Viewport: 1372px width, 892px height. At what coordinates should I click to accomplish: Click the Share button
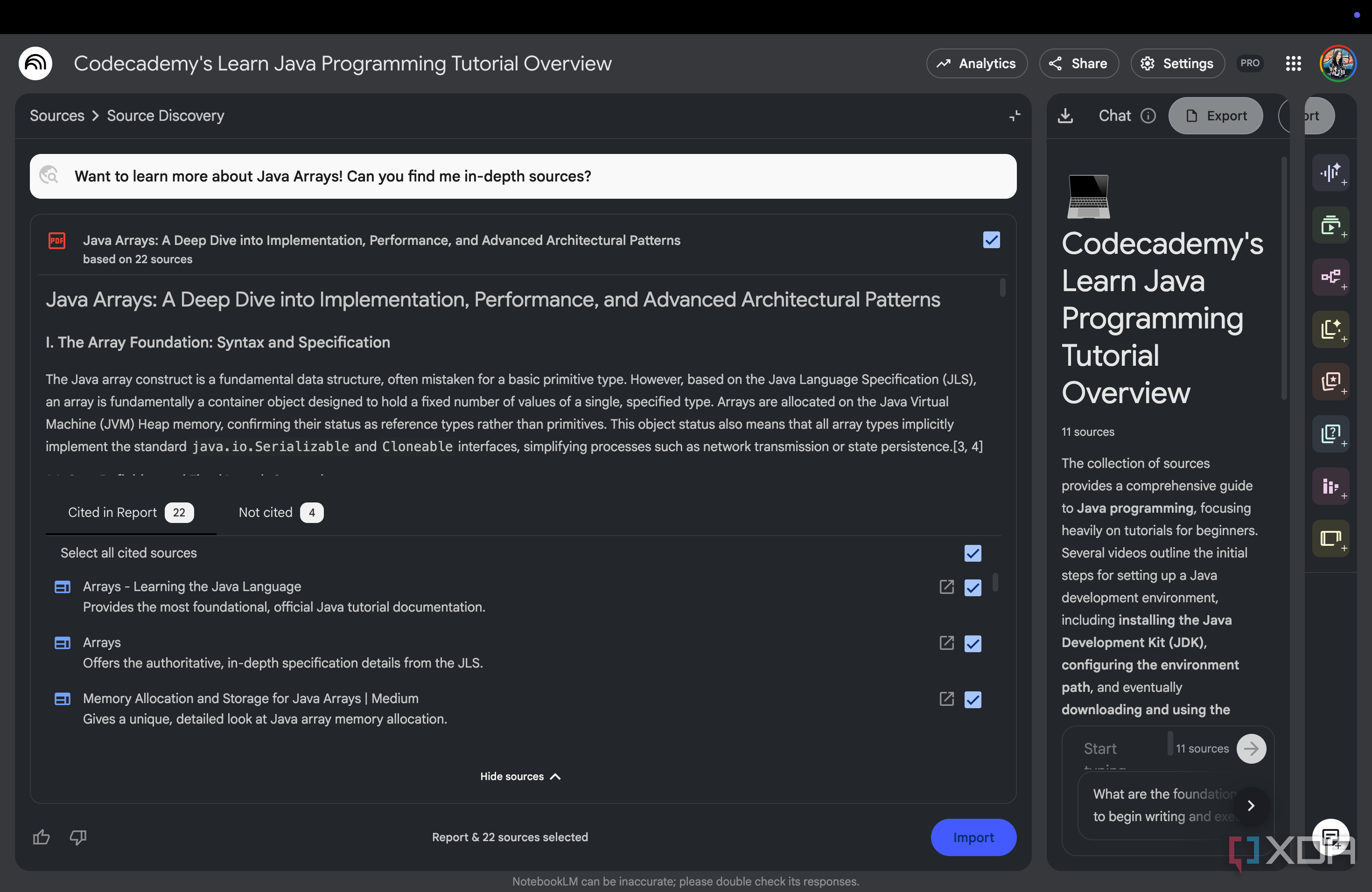1078,63
